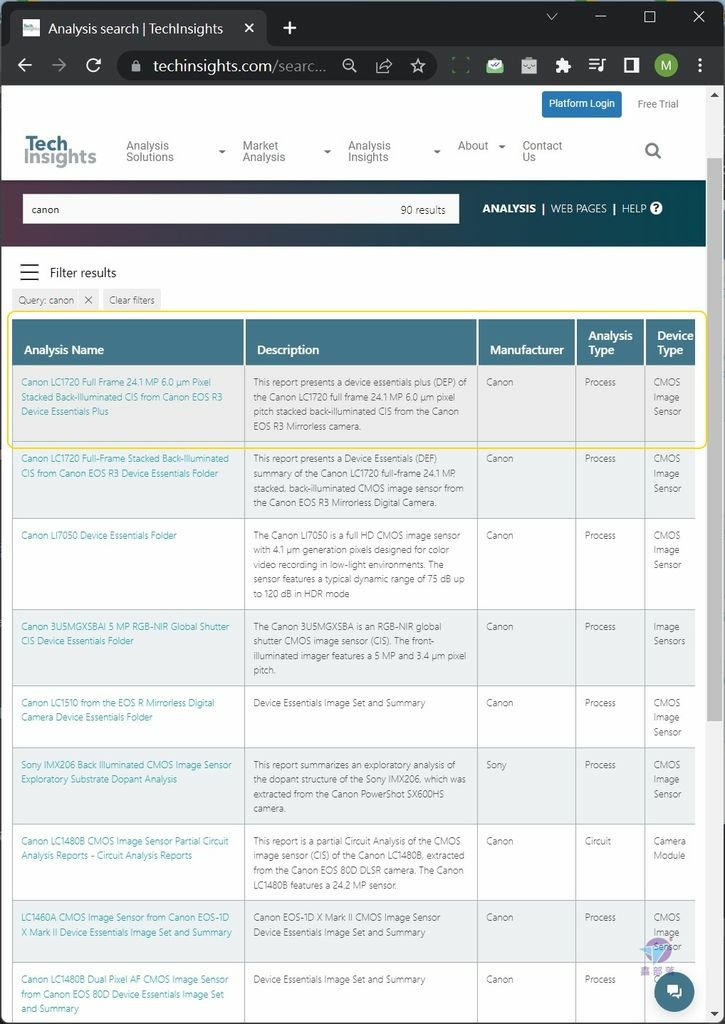The width and height of the screenshot is (725, 1024).
Task: Click the page vertical scrollbar thumb
Action: (x=715, y=438)
